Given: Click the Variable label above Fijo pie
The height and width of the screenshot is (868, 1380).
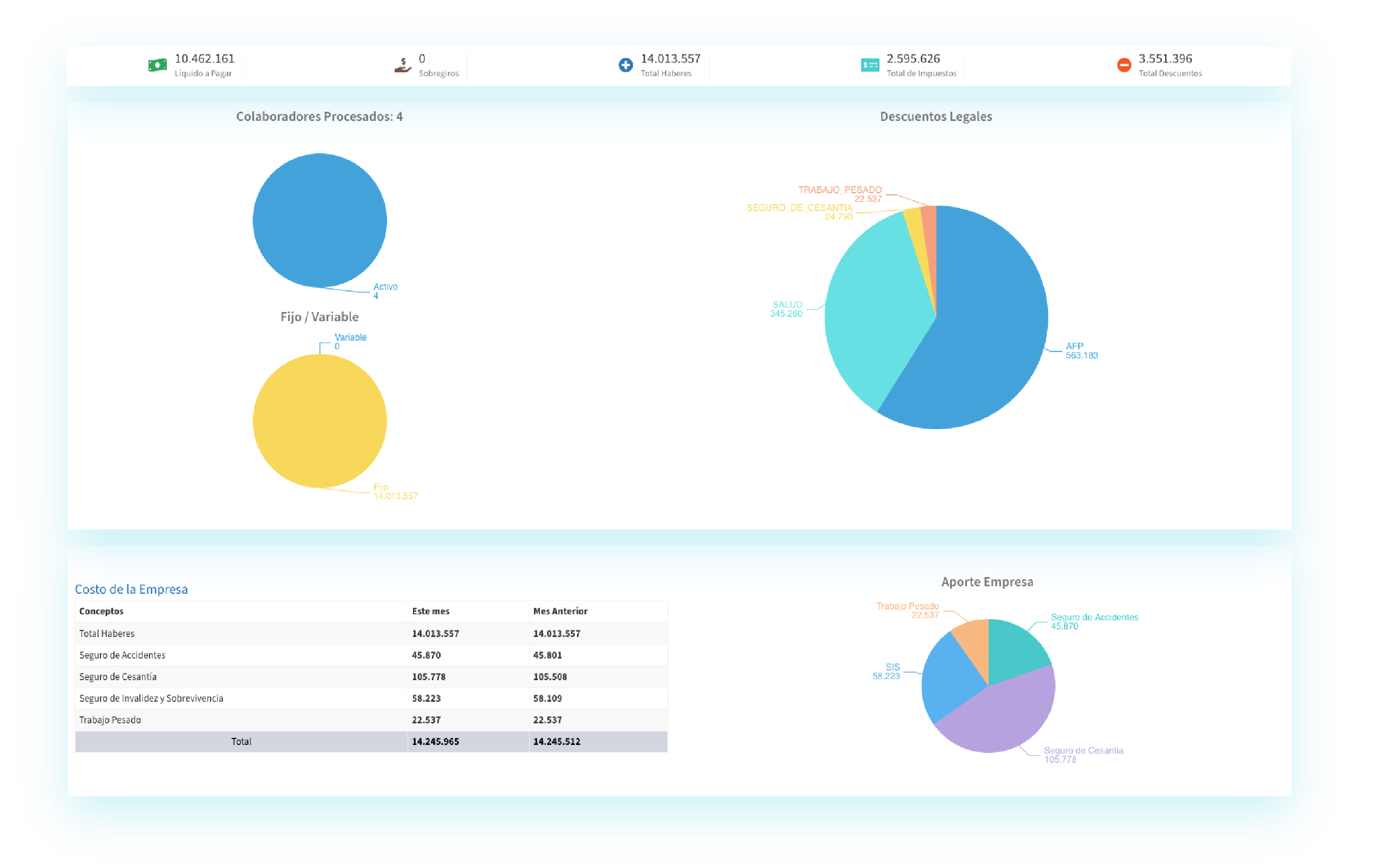Looking at the screenshot, I should (x=350, y=337).
